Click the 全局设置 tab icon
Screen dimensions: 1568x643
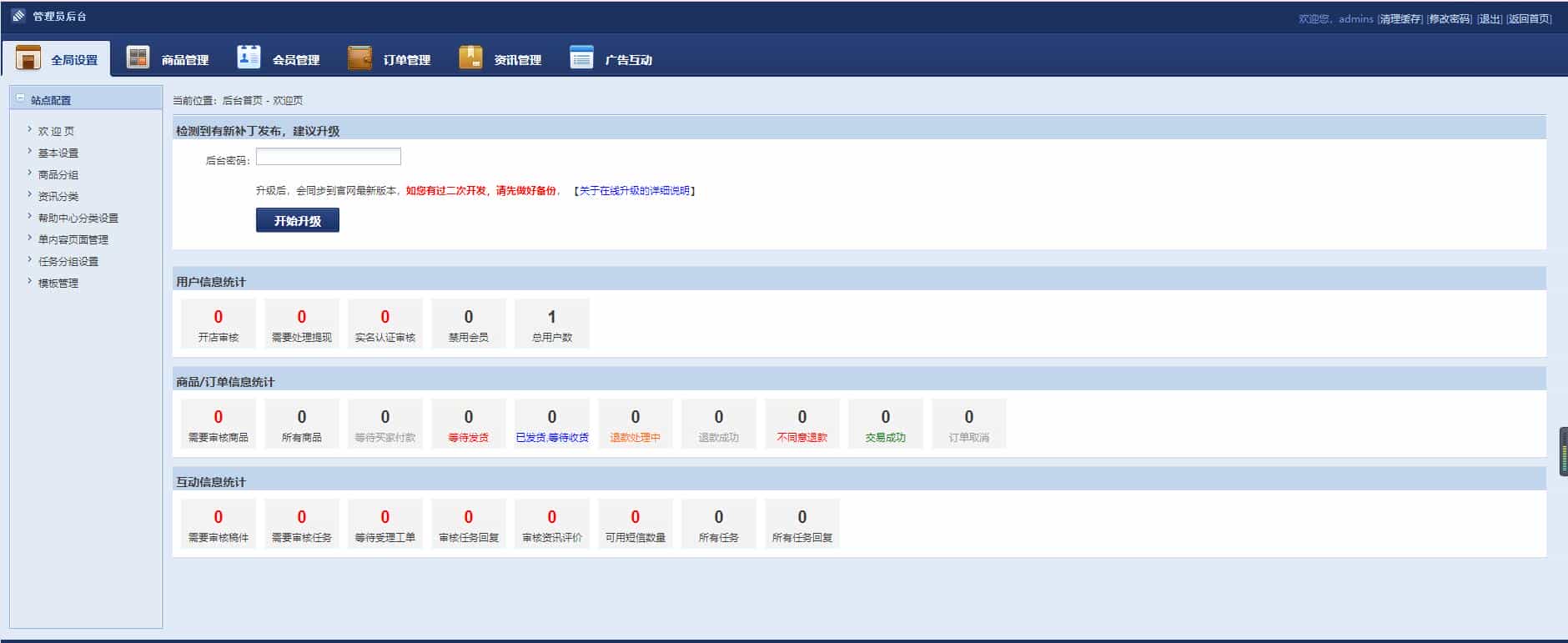click(28, 58)
